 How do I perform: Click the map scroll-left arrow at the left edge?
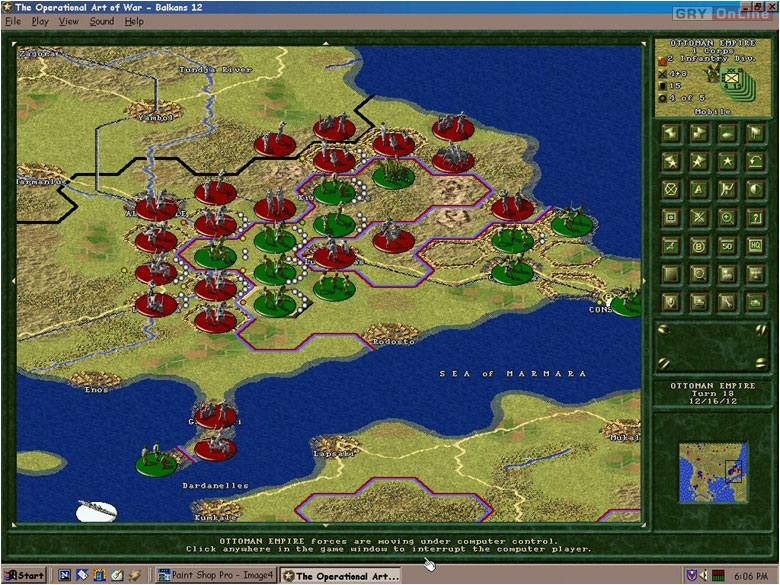13,281
